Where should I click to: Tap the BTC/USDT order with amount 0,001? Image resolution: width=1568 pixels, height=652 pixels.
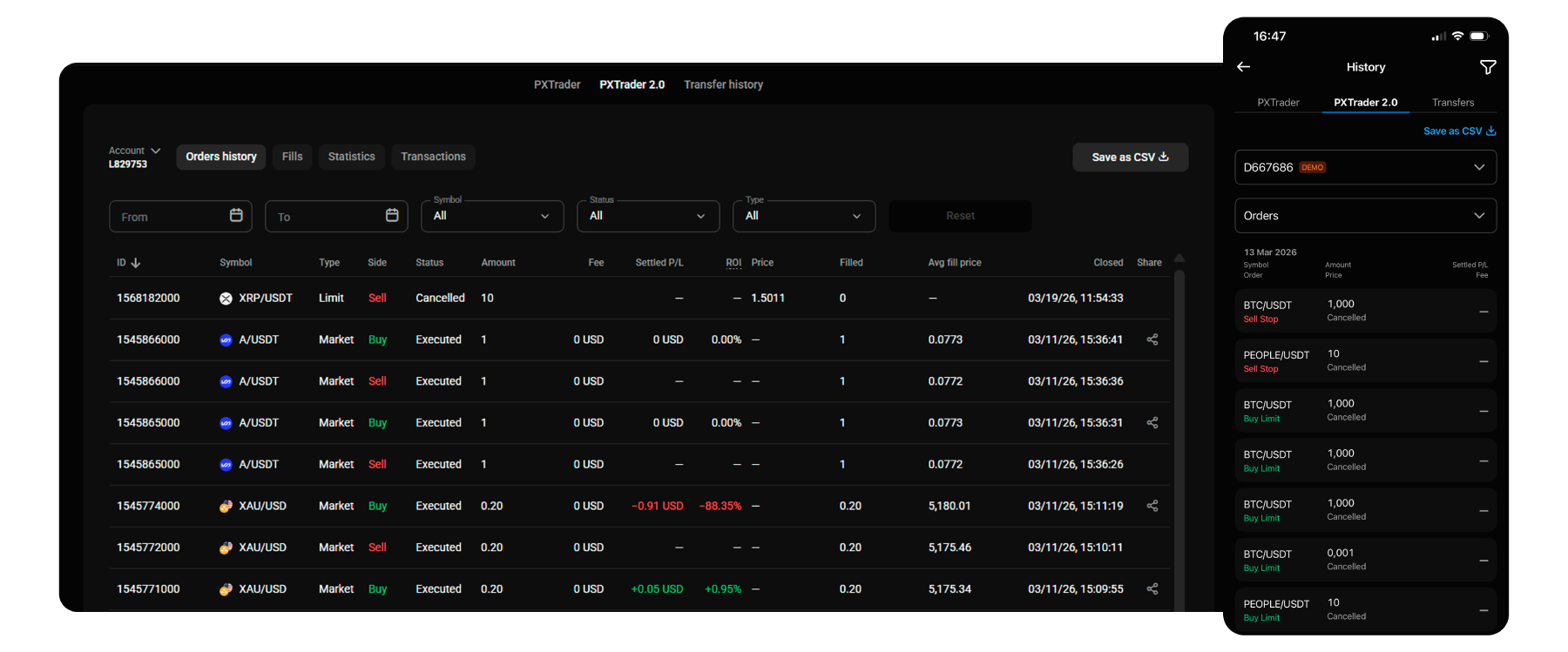click(x=1366, y=561)
